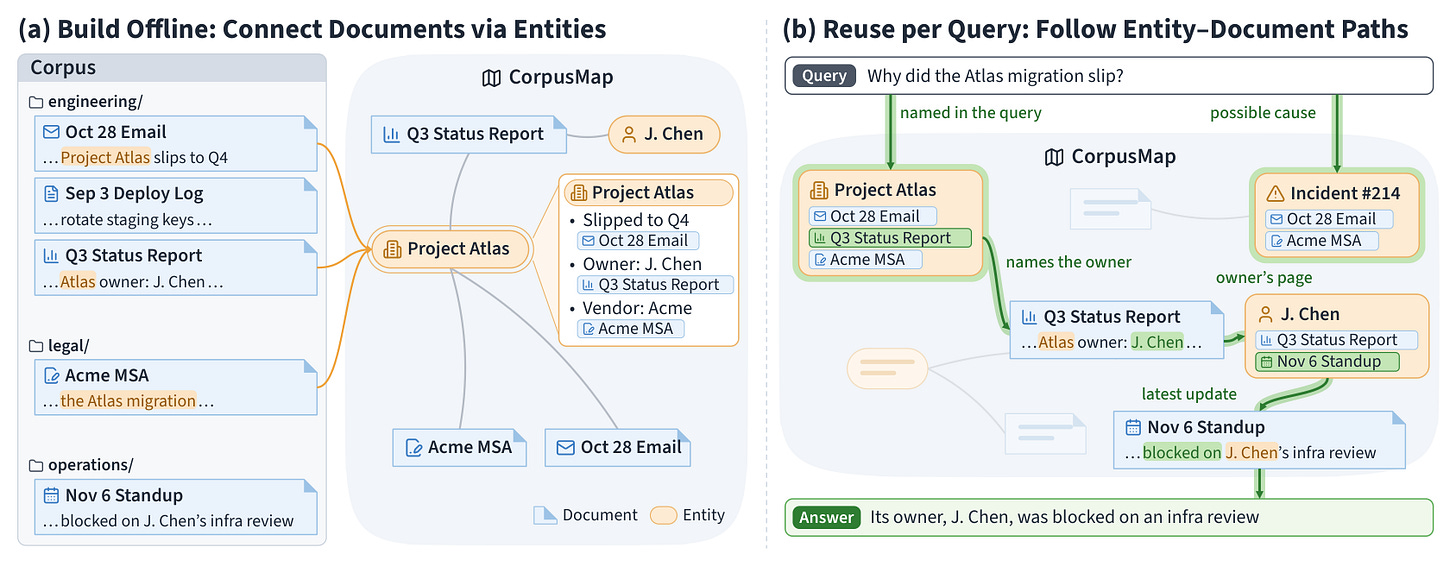Click Q3 Status Report chip inside panel (b) J. Chen card
The height and width of the screenshot is (566, 1456).
(x=1337, y=340)
